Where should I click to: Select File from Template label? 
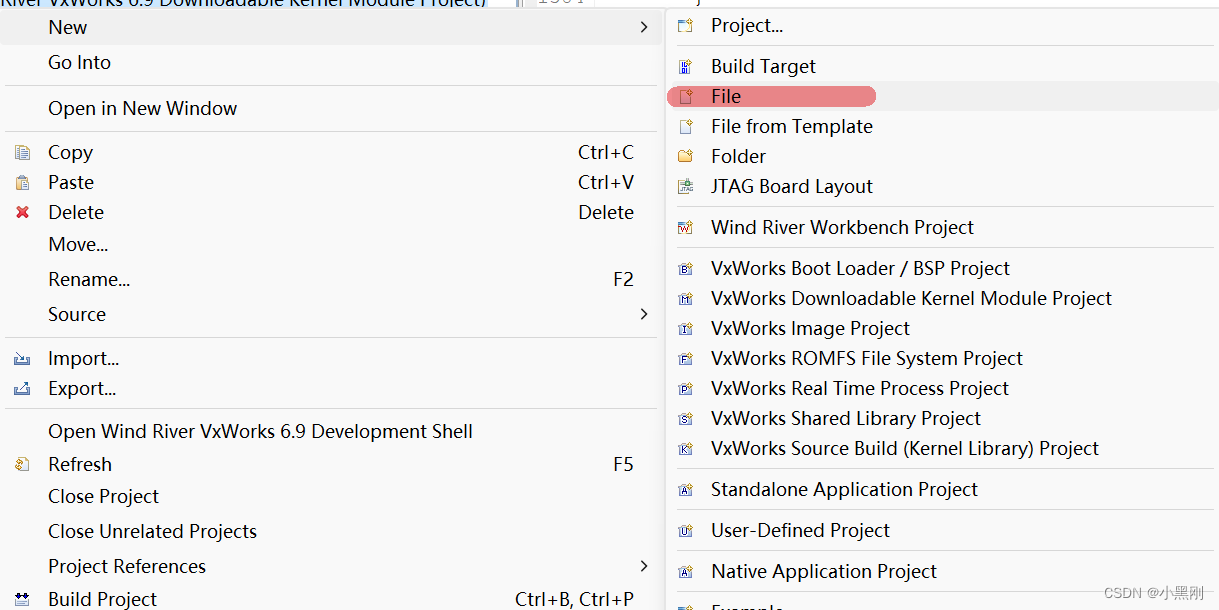click(x=792, y=126)
